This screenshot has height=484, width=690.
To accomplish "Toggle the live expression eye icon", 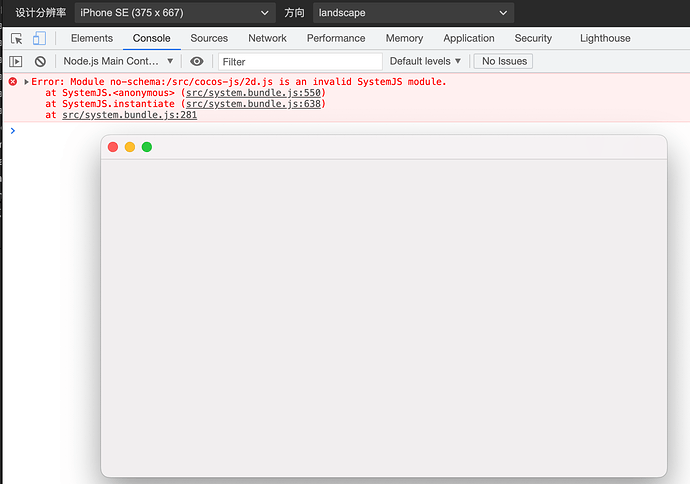I will click(197, 61).
